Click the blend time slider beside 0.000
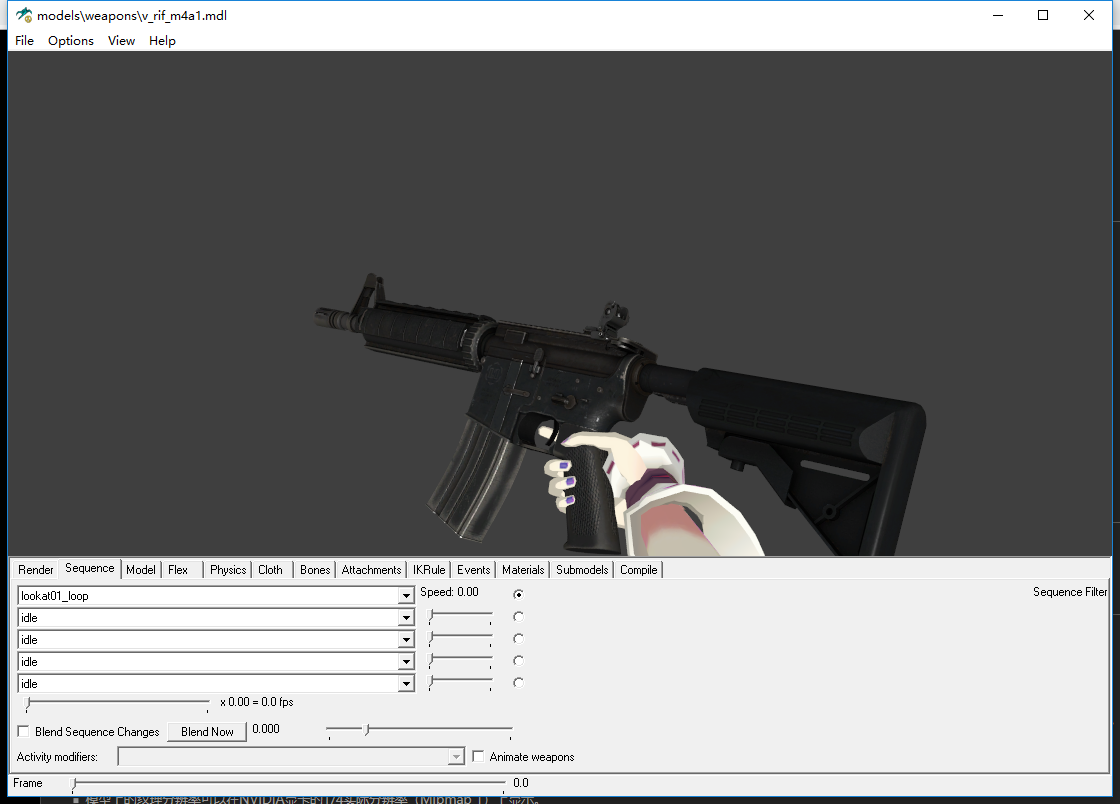Viewport: 1120px width, 804px height. pos(419,731)
